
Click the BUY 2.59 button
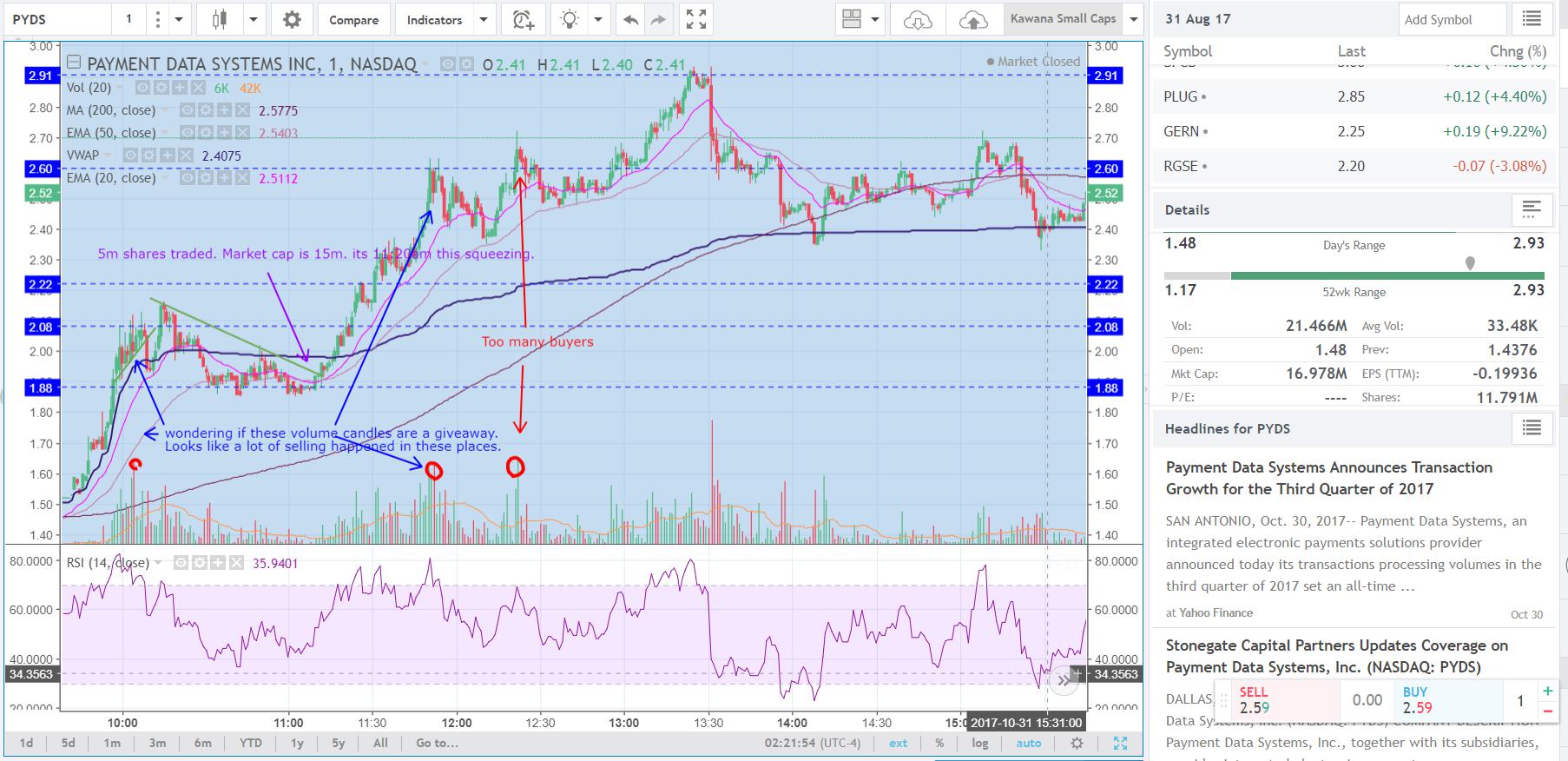[x=1448, y=699]
